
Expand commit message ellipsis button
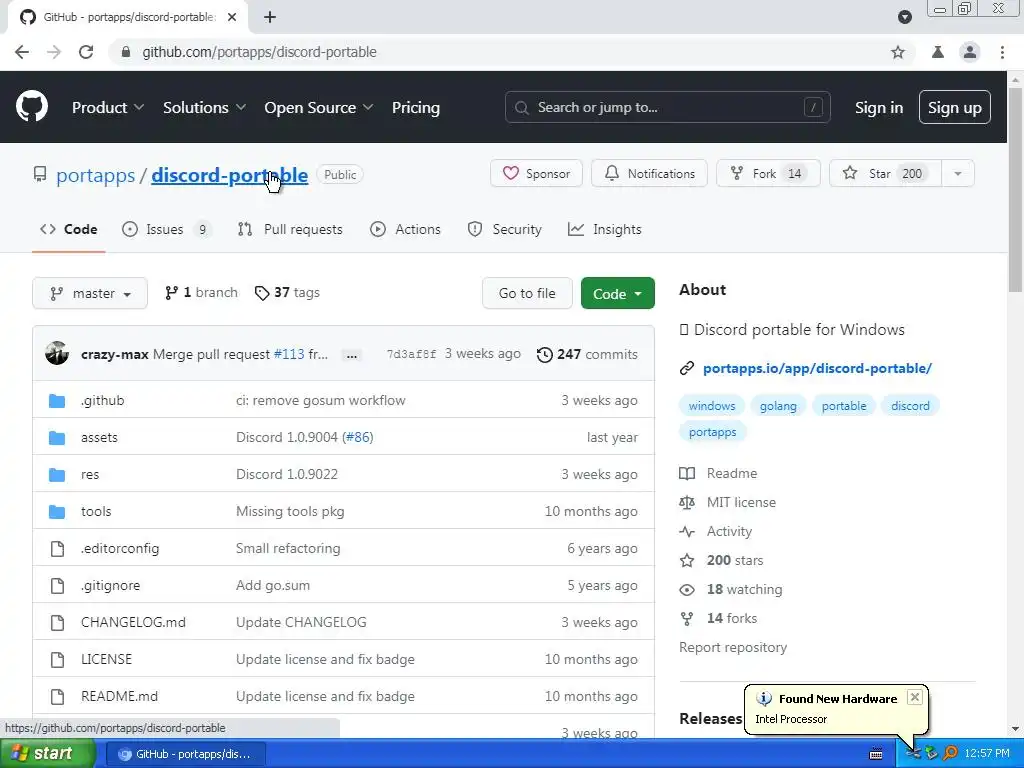(x=351, y=355)
